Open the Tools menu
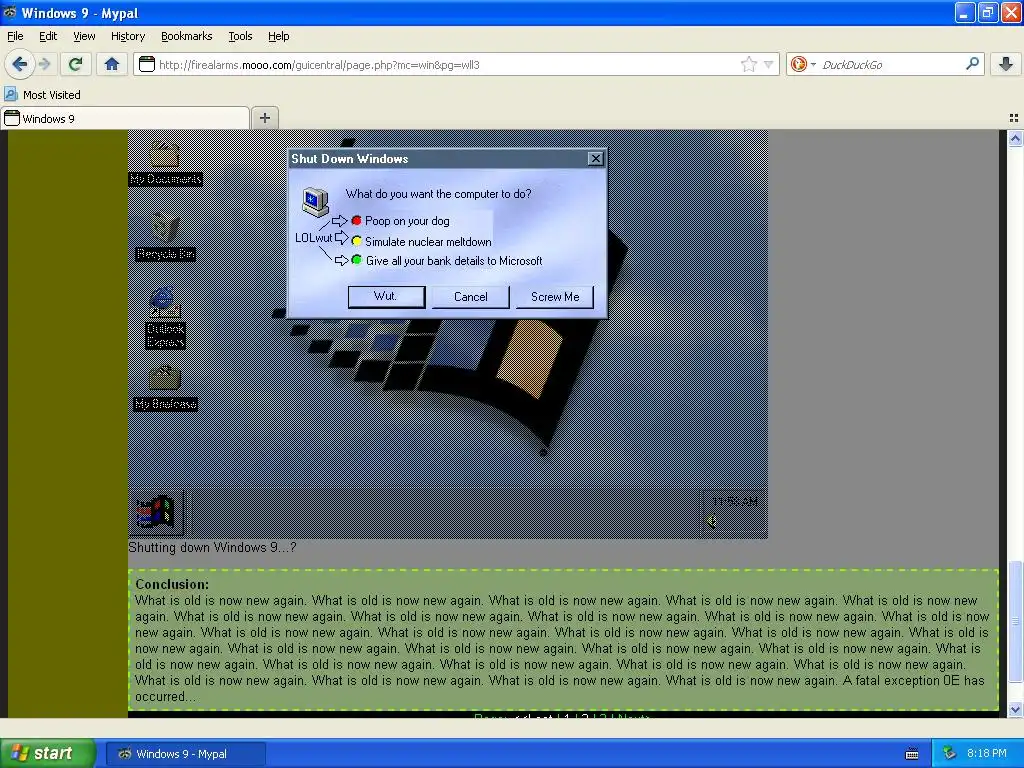1024x768 pixels. tap(240, 36)
